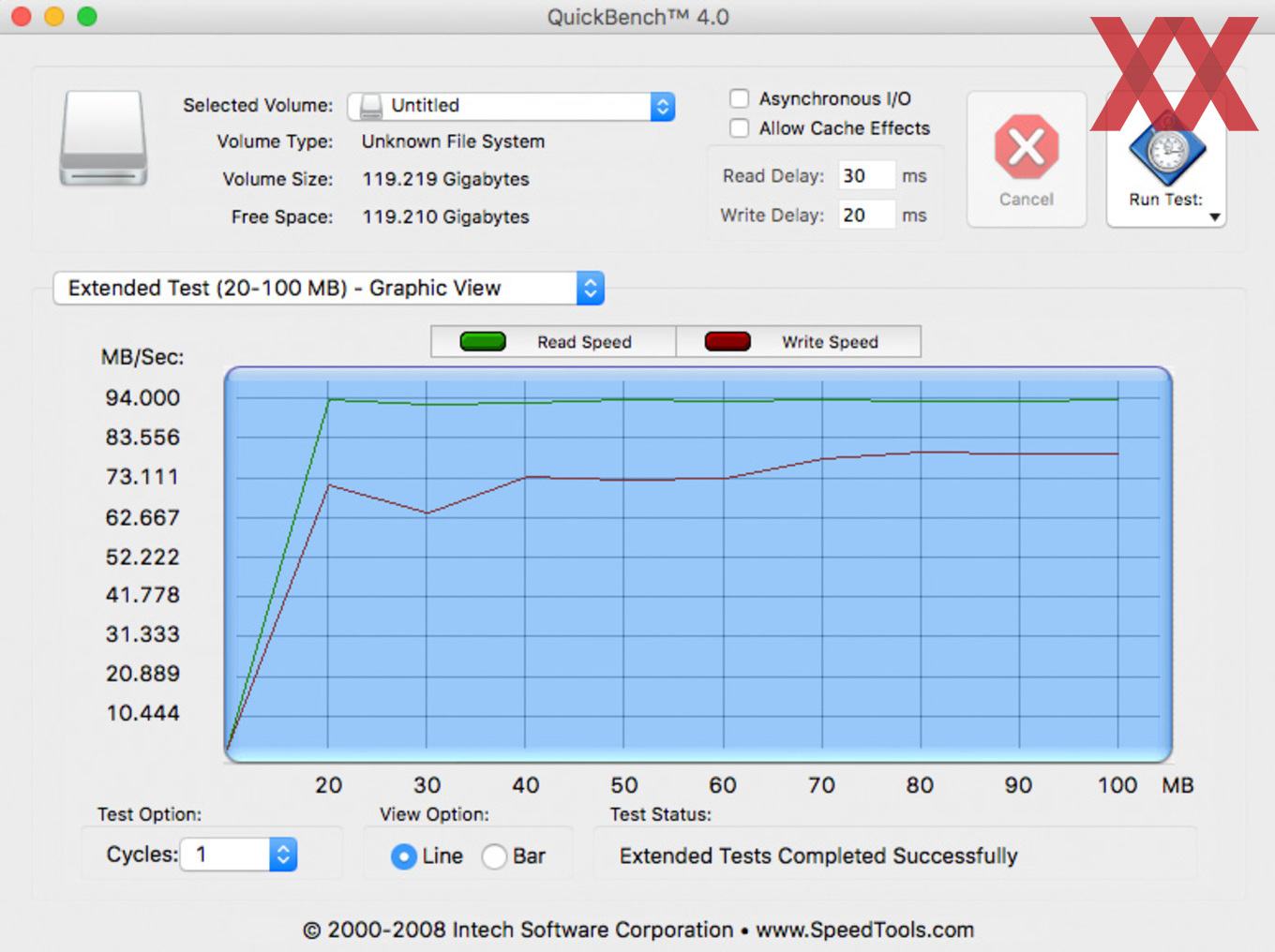Click the 62.667 Y-axis label
The height and width of the screenshot is (952, 1275).
[142, 517]
